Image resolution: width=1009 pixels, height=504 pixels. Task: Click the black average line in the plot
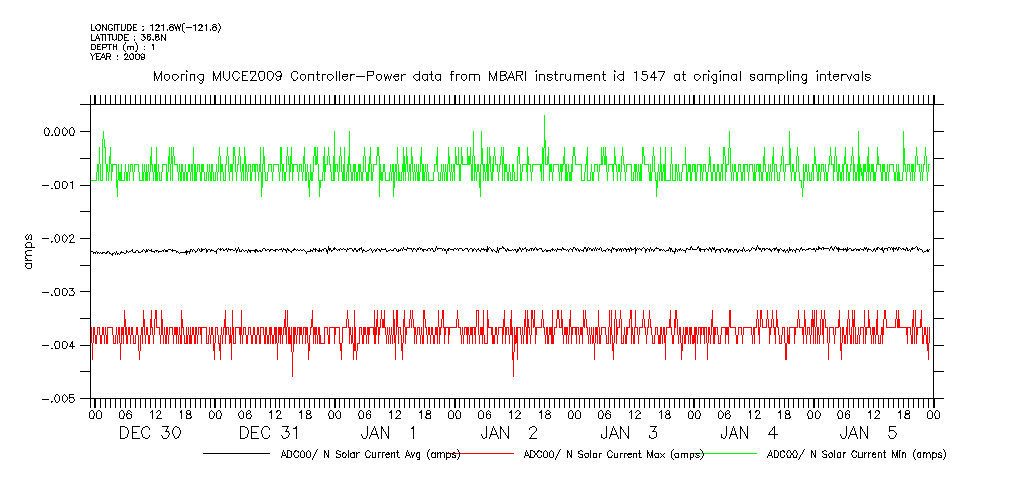(x=500, y=249)
